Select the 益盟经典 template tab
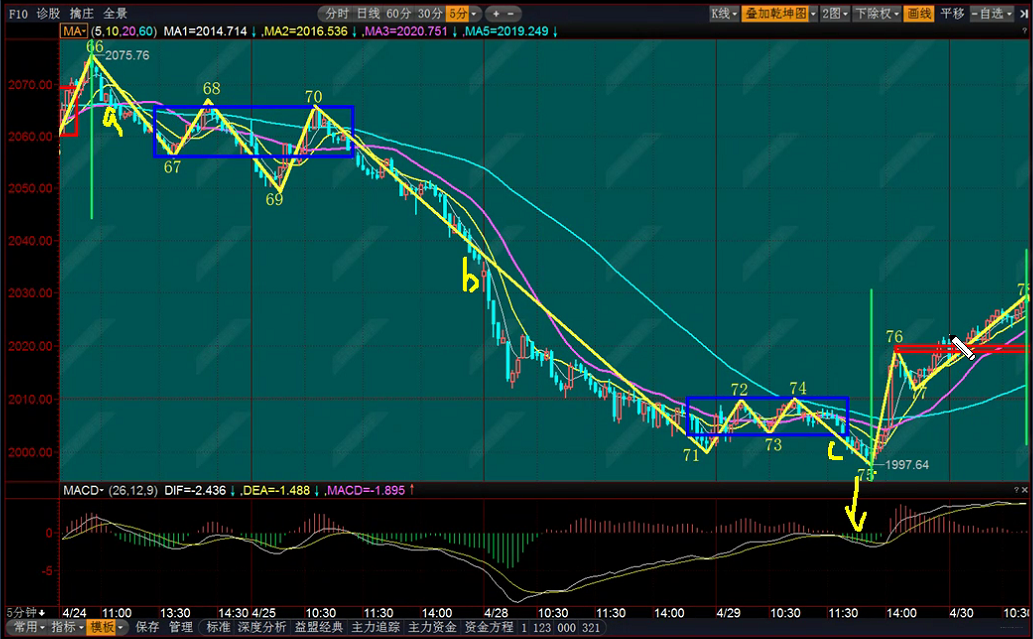 click(x=319, y=627)
